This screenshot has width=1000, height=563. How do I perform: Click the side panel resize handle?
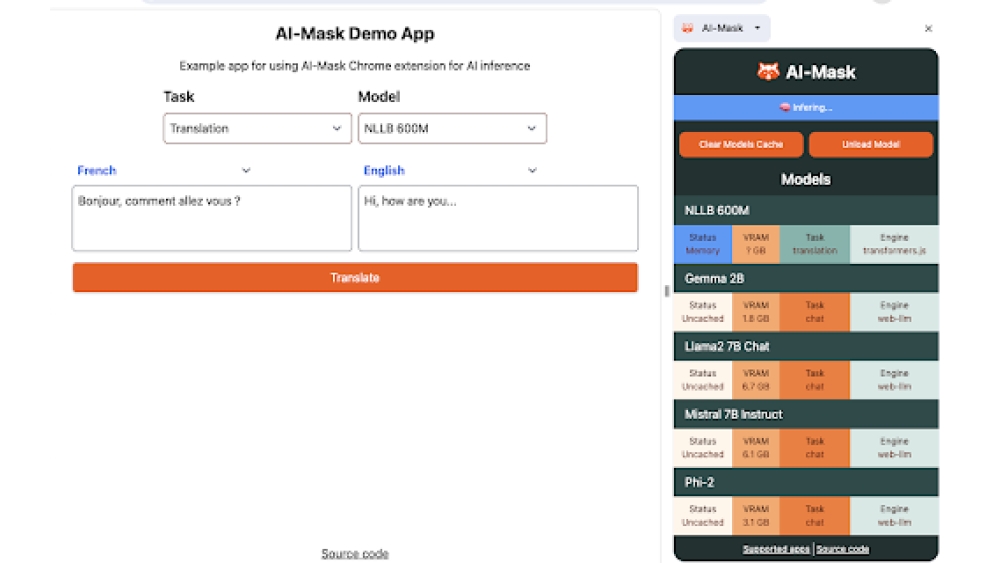point(666,291)
